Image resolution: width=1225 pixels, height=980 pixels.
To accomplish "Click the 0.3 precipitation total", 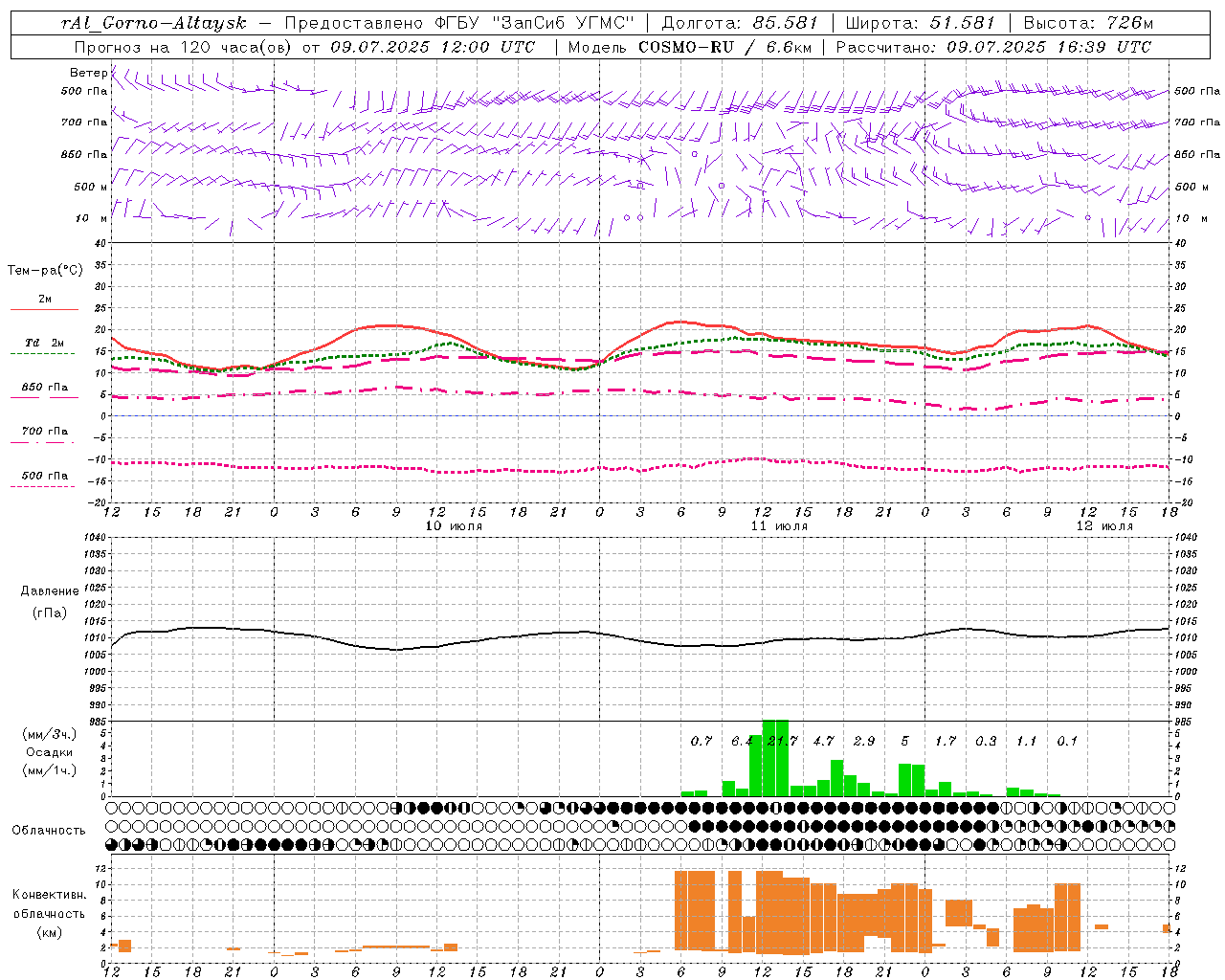I will tap(986, 741).
